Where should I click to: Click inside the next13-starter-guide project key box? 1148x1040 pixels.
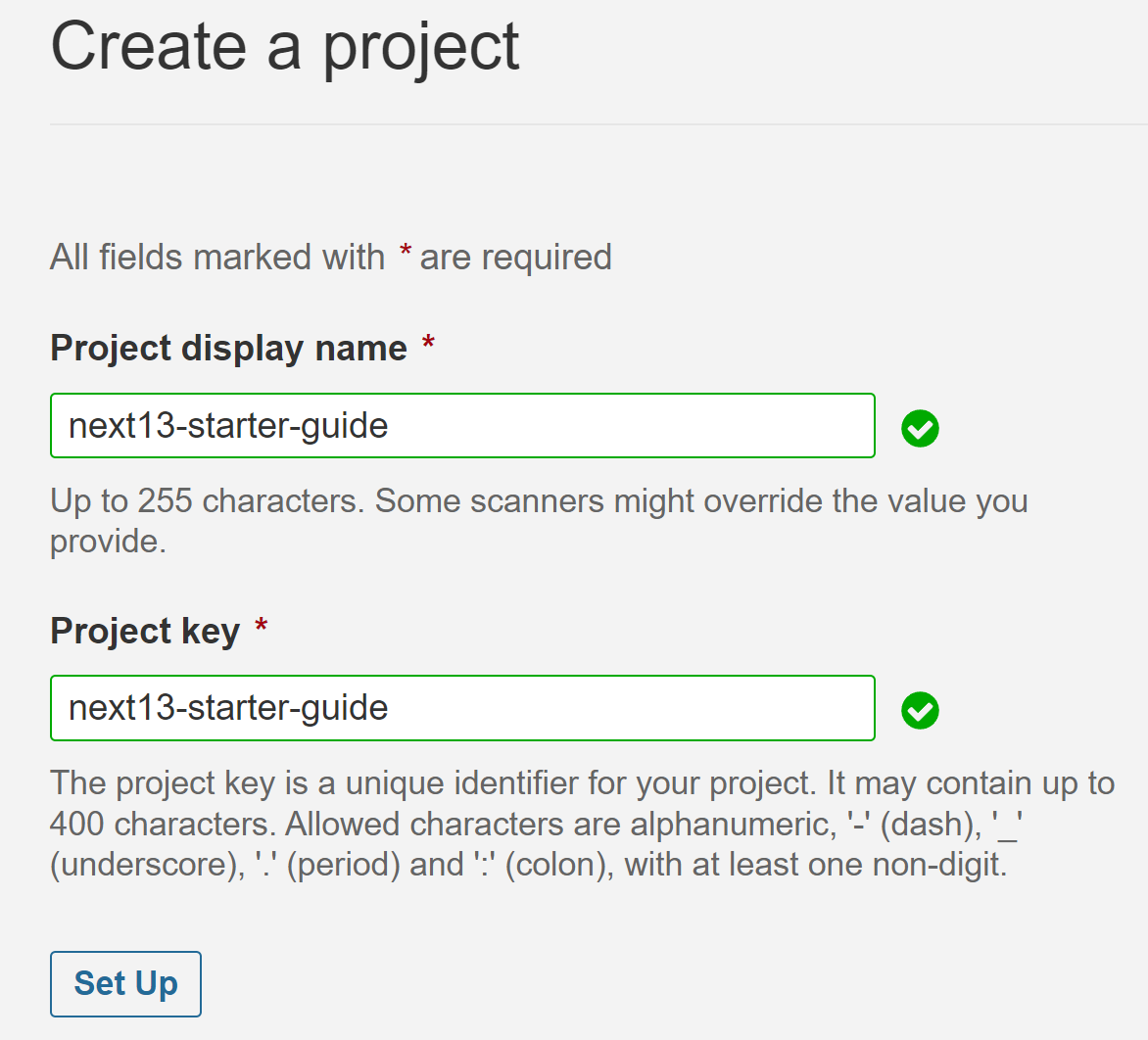point(461,708)
